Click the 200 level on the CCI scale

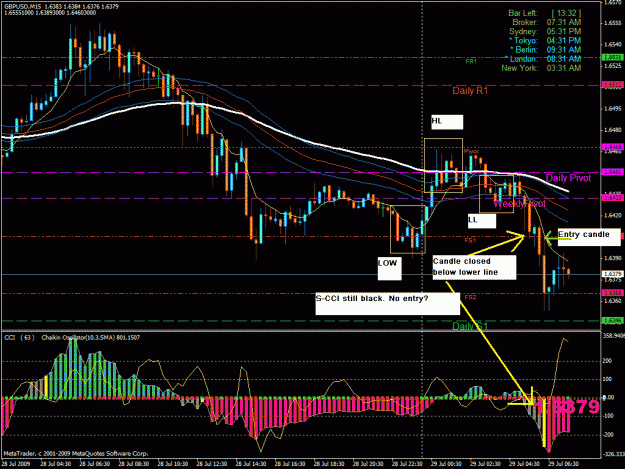click(x=607, y=361)
